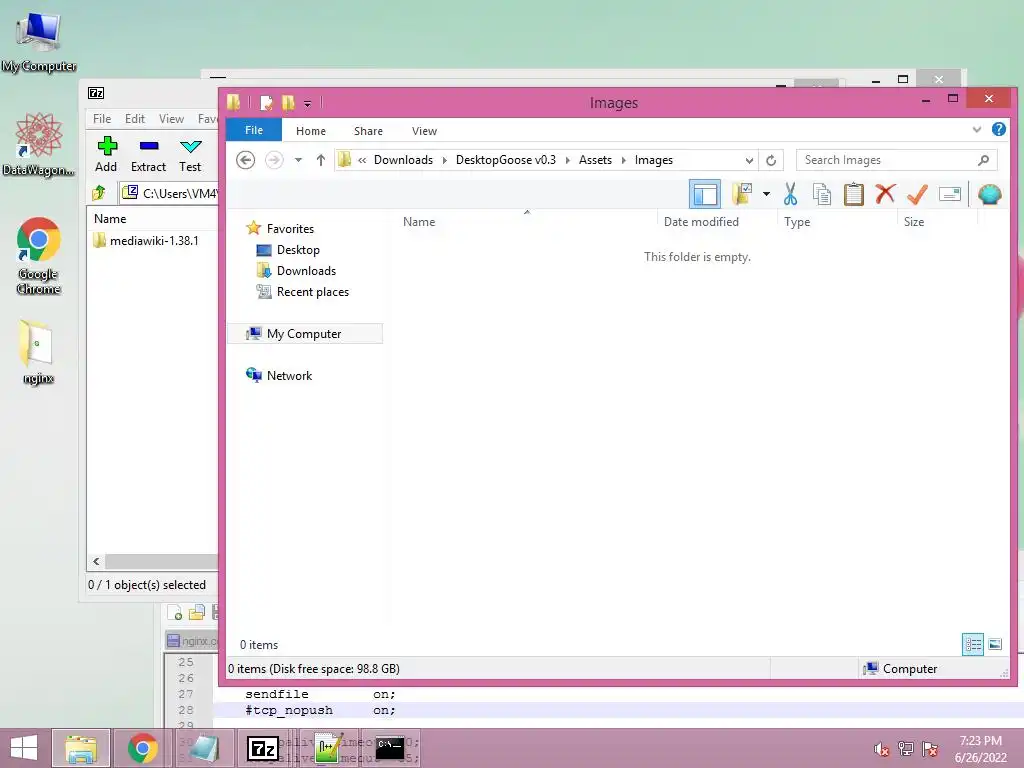Screen dimensions: 1024x768
Task: Click the Extract button in 7-Zip
Action: tap(148, 155)
